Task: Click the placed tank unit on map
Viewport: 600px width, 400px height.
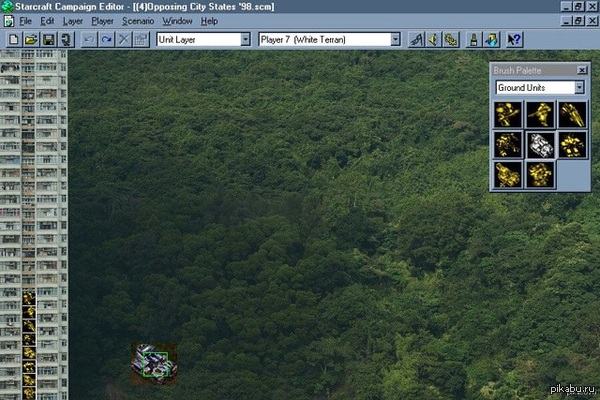Action: point(154,362)
